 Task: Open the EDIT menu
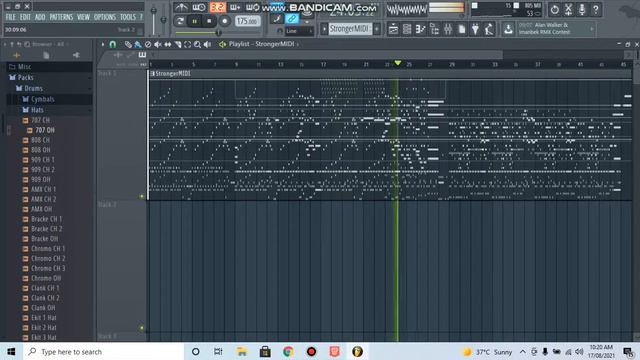(x=25, y=17)
